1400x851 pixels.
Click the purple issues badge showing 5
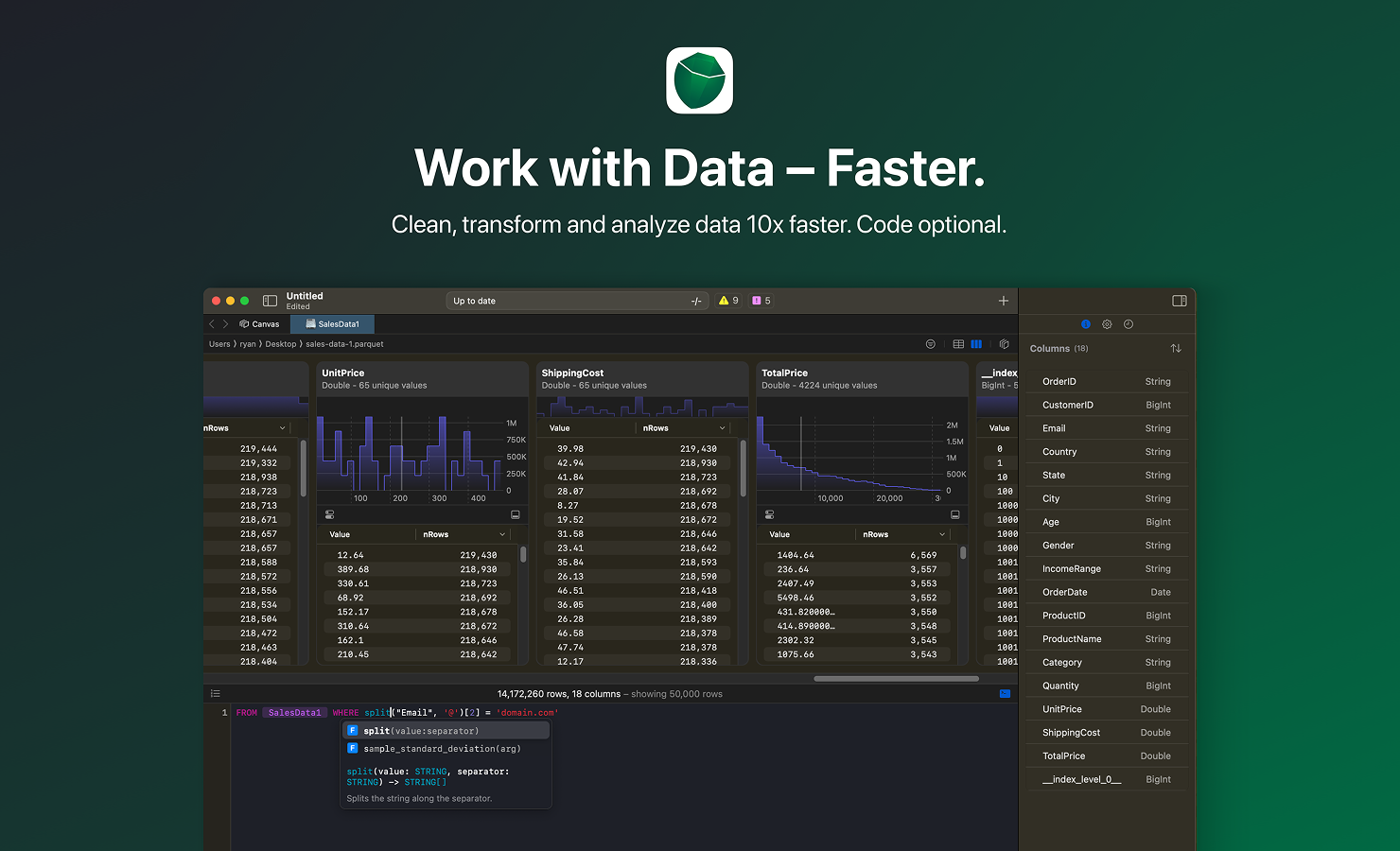pos(761,301)
